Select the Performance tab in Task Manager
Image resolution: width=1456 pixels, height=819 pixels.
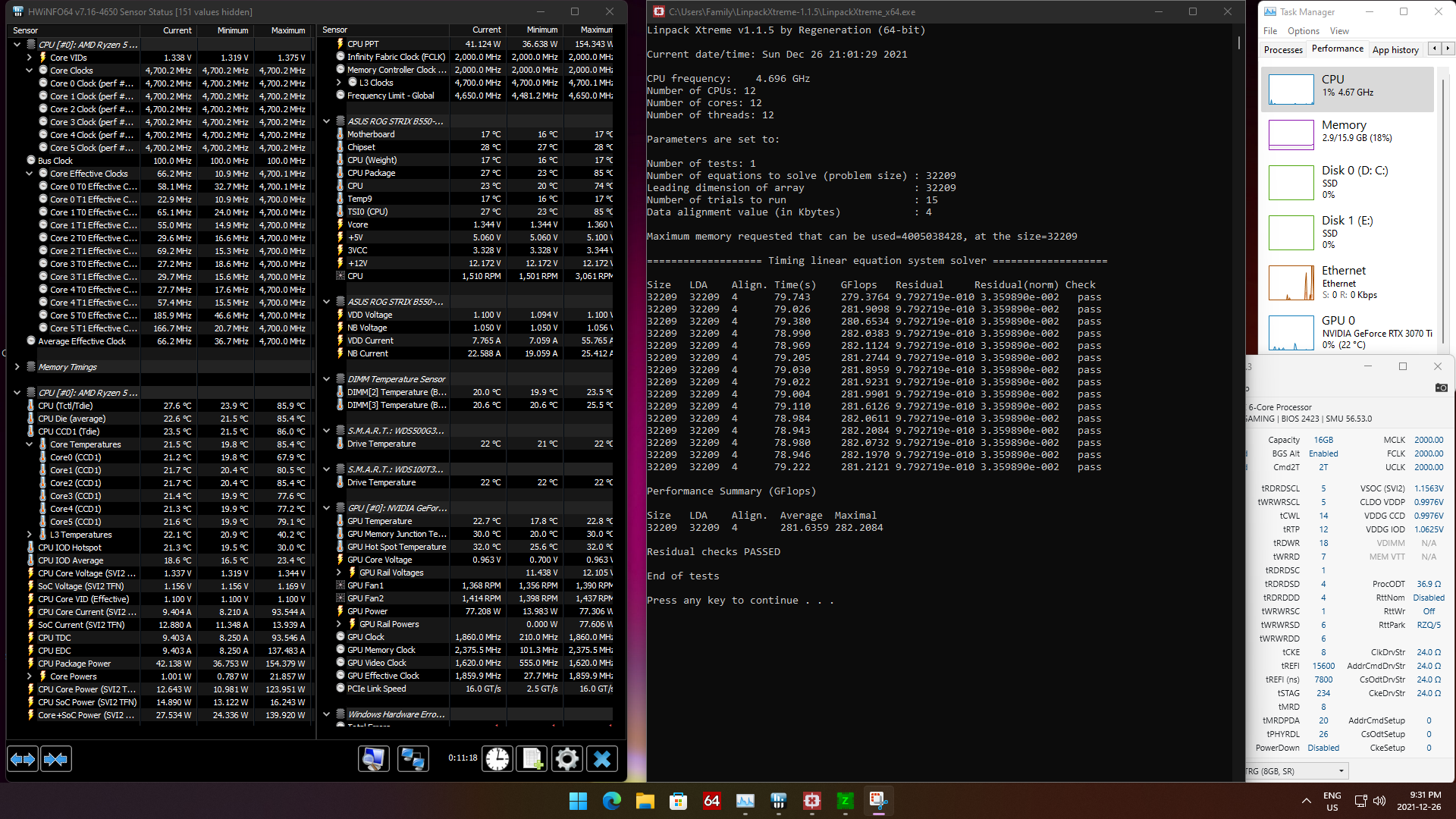tap(1338, 49)
